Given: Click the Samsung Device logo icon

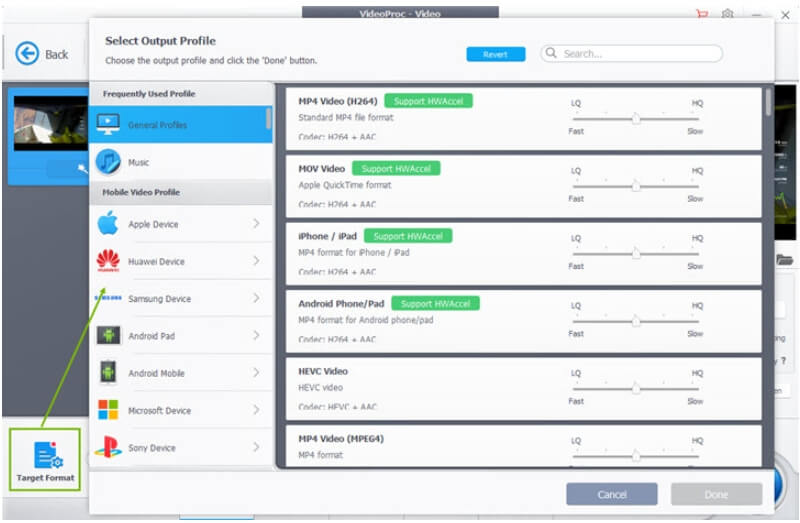Looking at the screenshot, I should (108, 297).
